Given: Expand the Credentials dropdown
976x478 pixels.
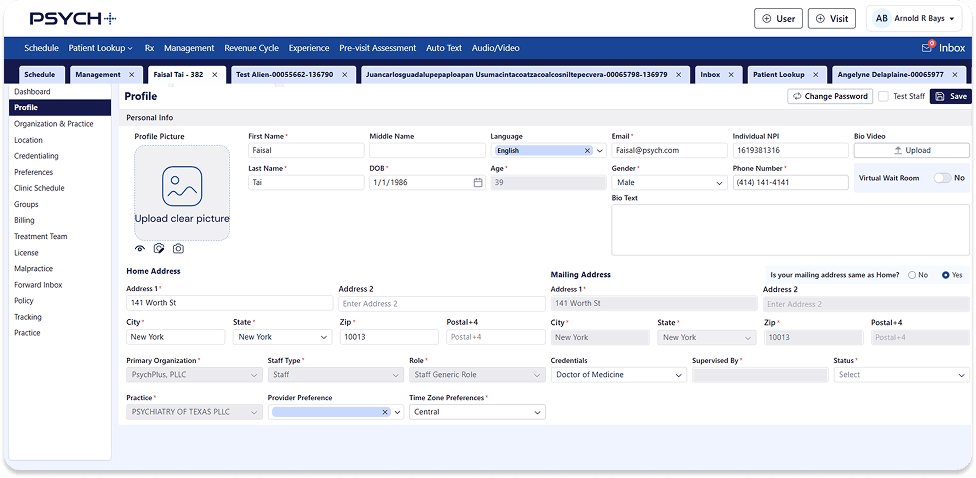Looking at the screenshot, I should coord(618,375).
